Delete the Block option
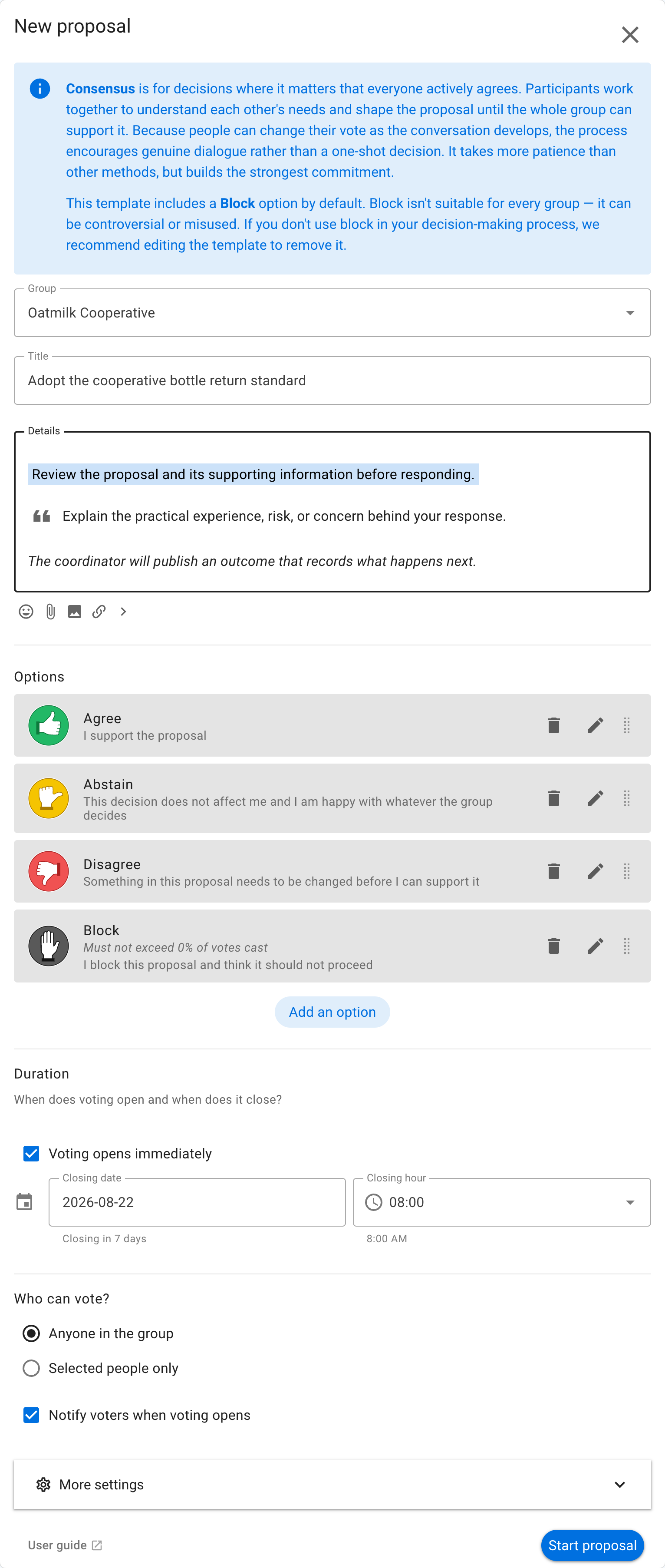The width and height of the screenshot is (665, 1568). [553, 945]
